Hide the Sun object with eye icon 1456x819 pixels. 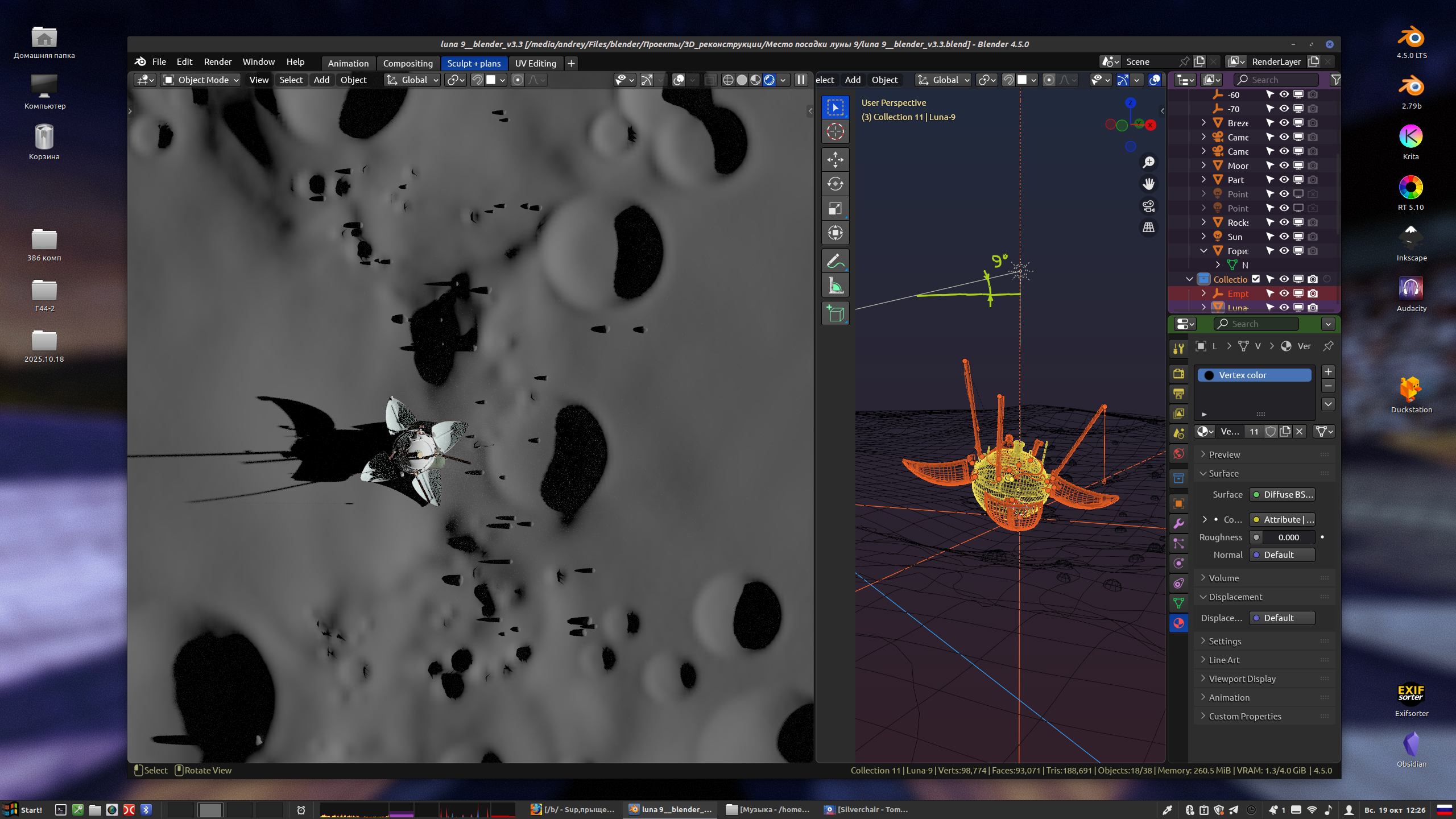click(1284, 237)
